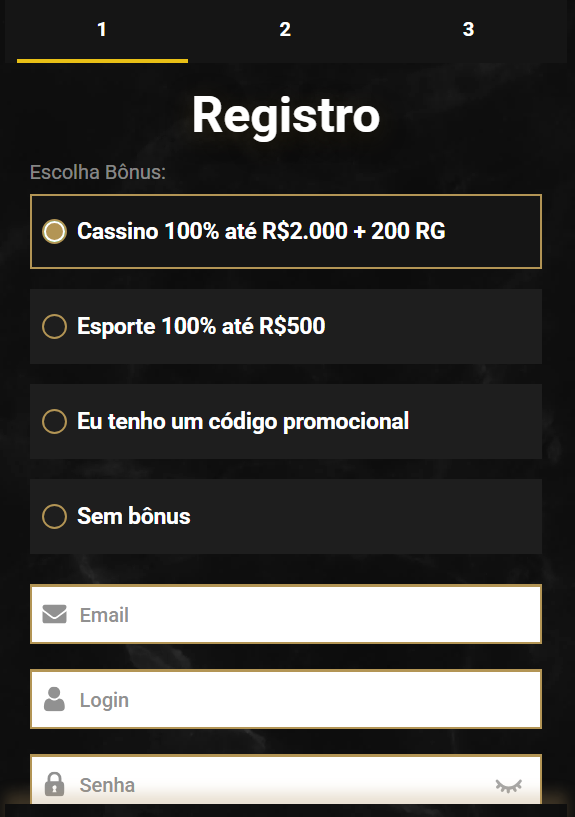Click the padlock icon in the Senha field
The height and width of the screenshot is (817, 575).
(x=54, y=784)
